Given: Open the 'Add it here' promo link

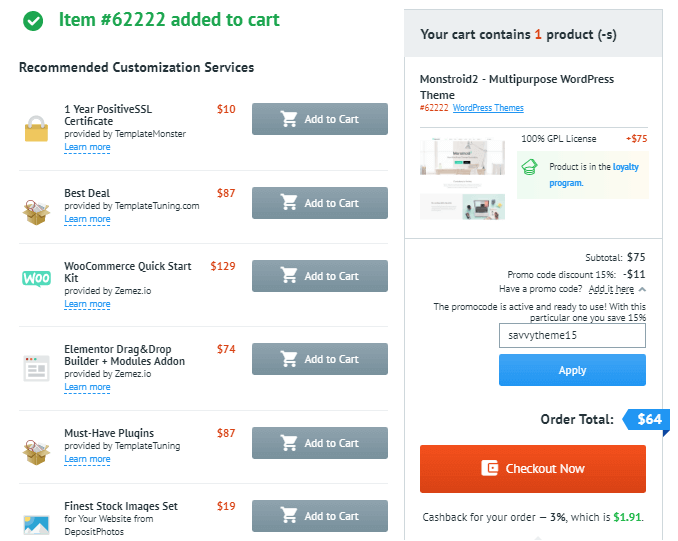Looking at the screenshot, I should [611, 289].
